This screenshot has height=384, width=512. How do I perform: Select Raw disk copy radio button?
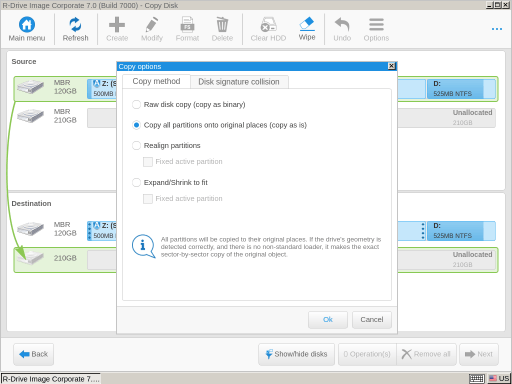pos(136,104)
